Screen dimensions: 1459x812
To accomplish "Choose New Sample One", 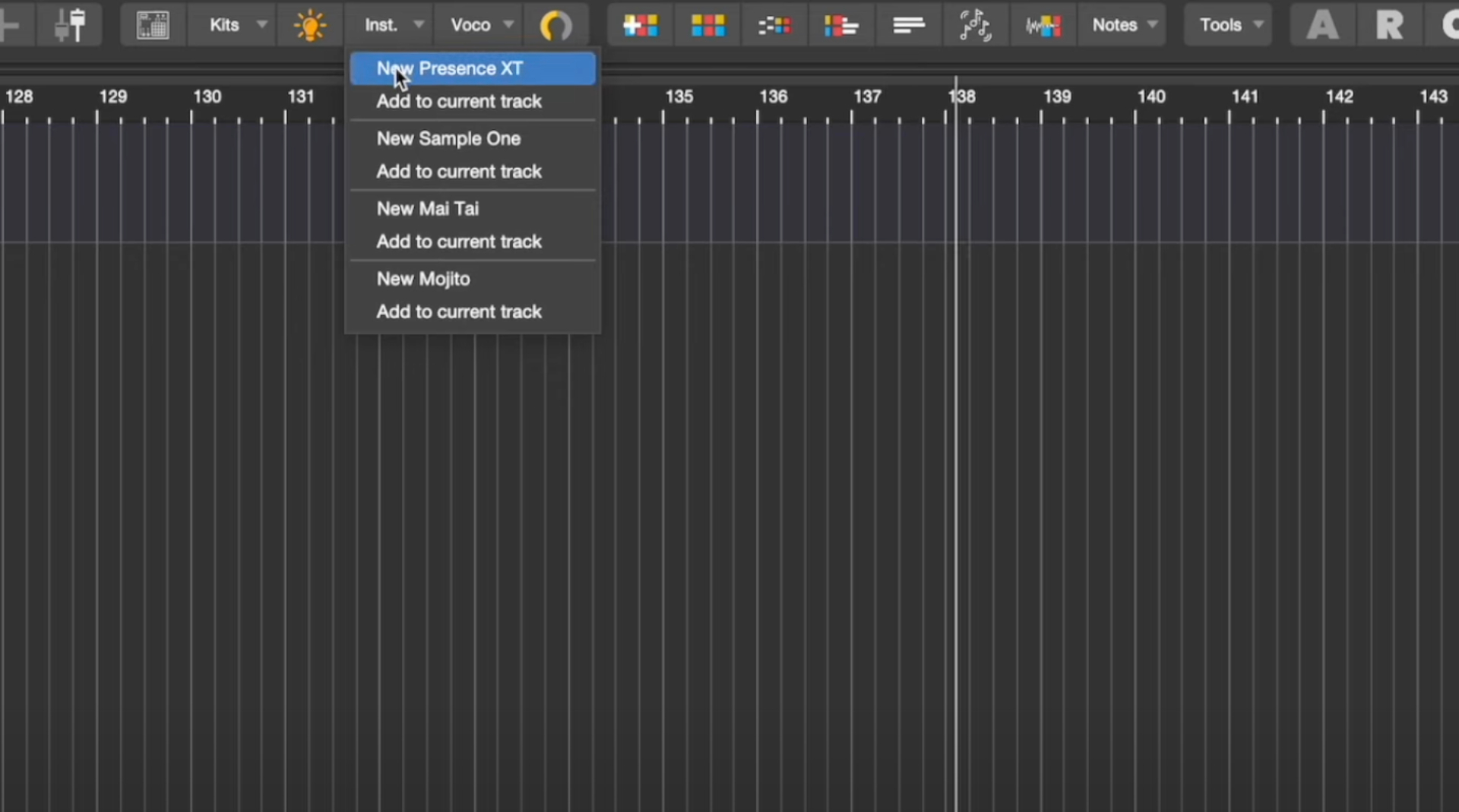I will click(x=473, y=138).
